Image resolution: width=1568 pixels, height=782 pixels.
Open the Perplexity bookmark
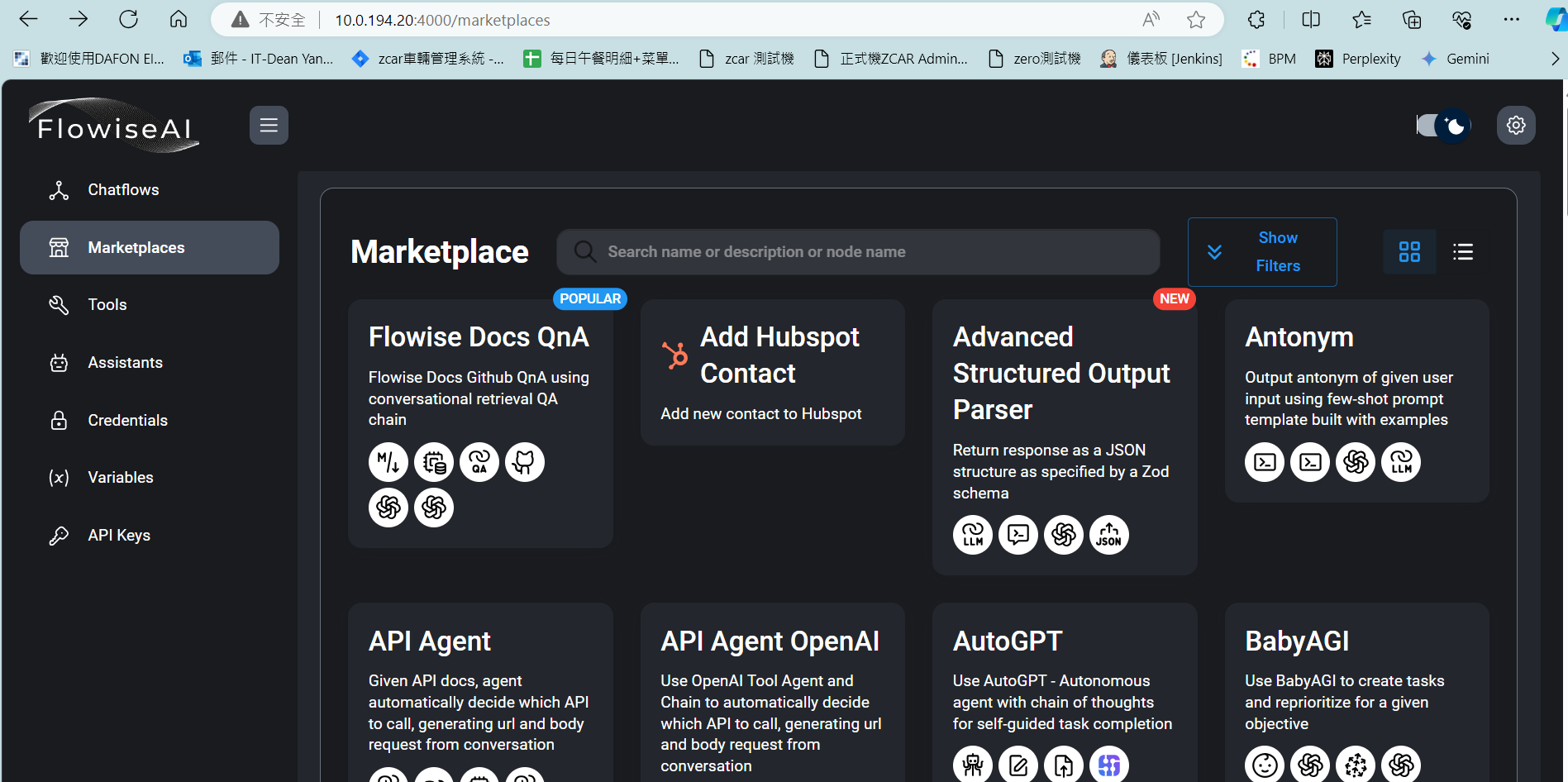click(1358, 59)
